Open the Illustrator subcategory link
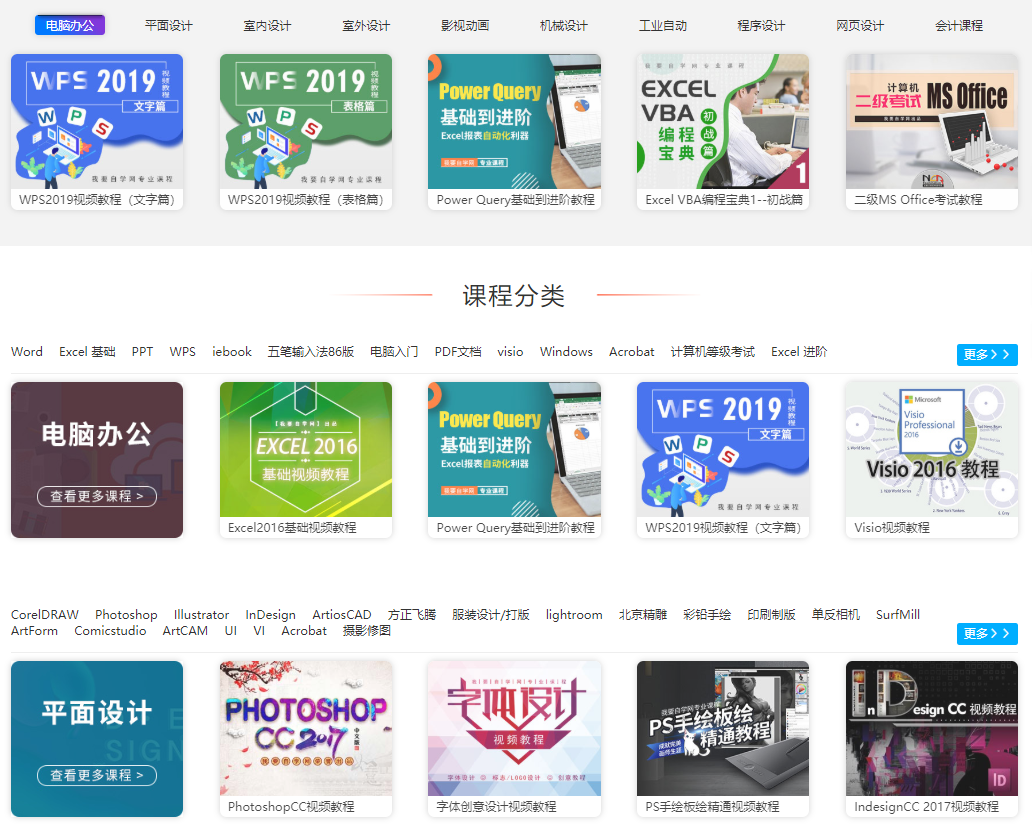The width and height of the screenshot is (1032, 835). pyautogui.click(x=201, y=615)
